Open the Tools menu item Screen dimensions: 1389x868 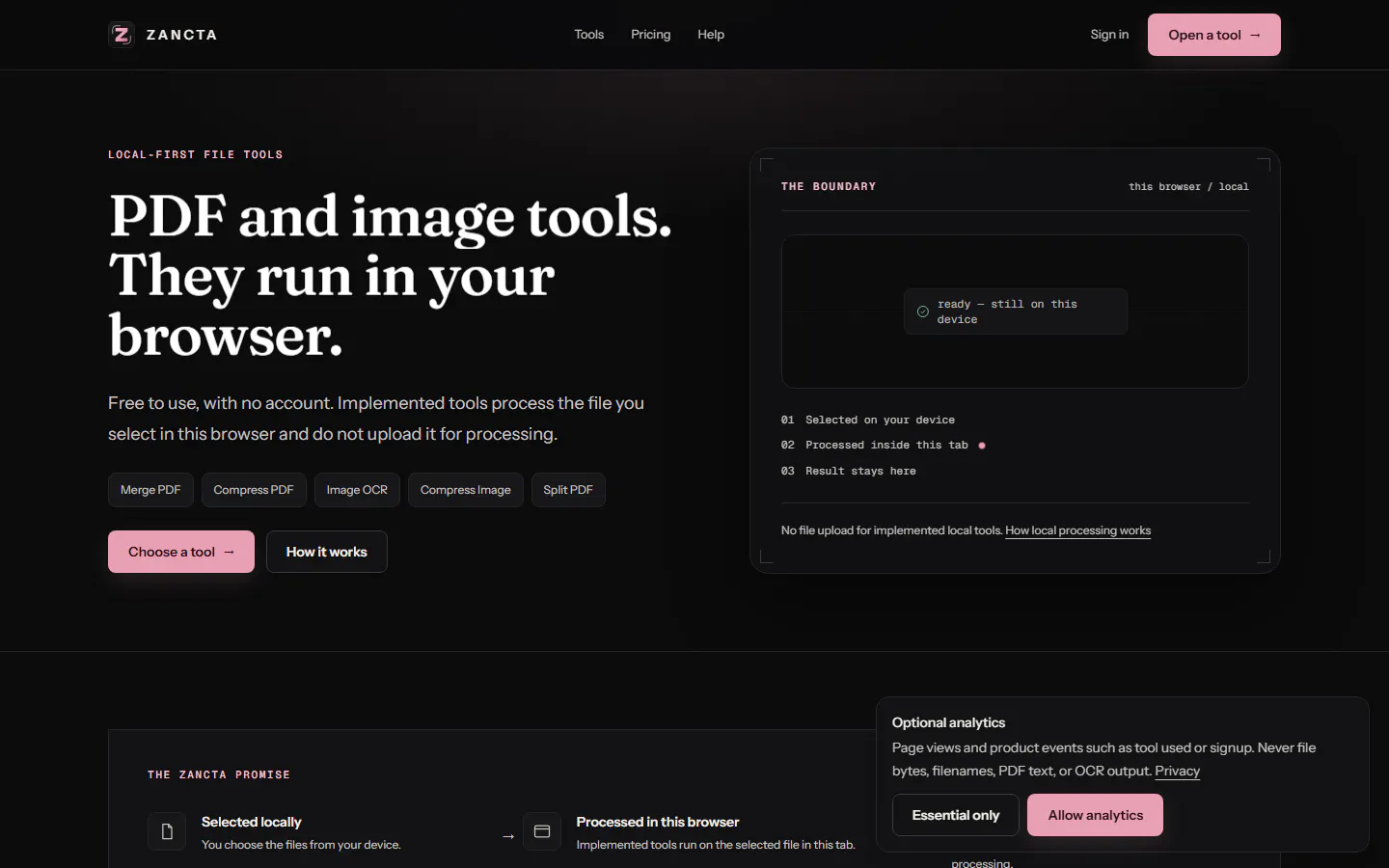pos(589,35)
